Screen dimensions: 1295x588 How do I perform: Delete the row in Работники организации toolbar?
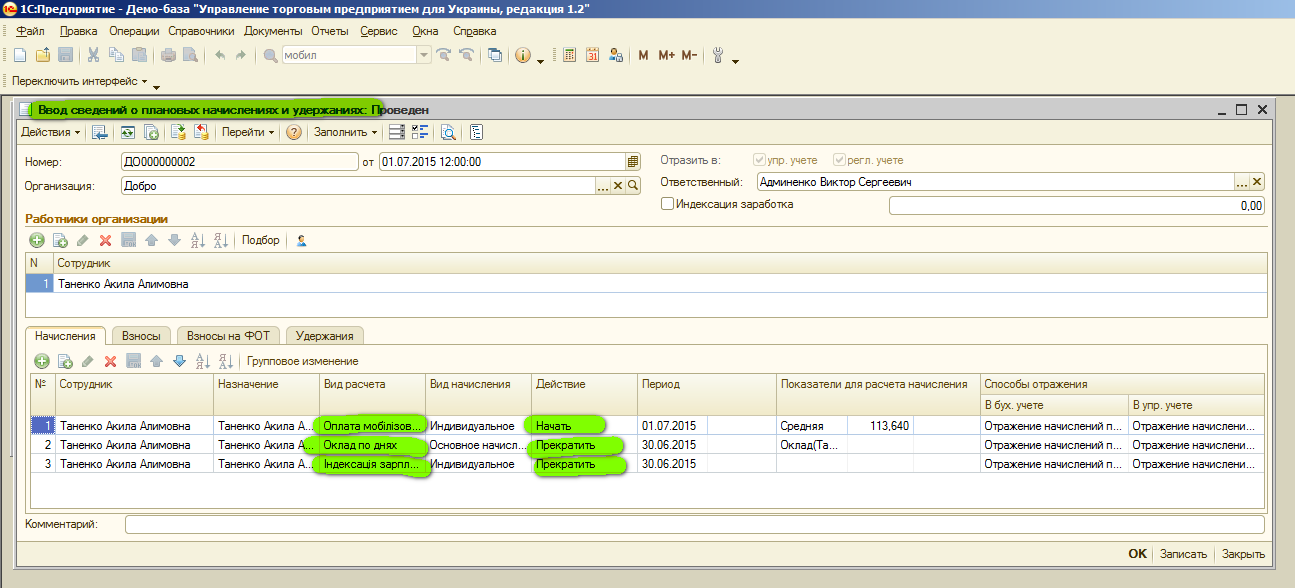click(x=105, y=240)
